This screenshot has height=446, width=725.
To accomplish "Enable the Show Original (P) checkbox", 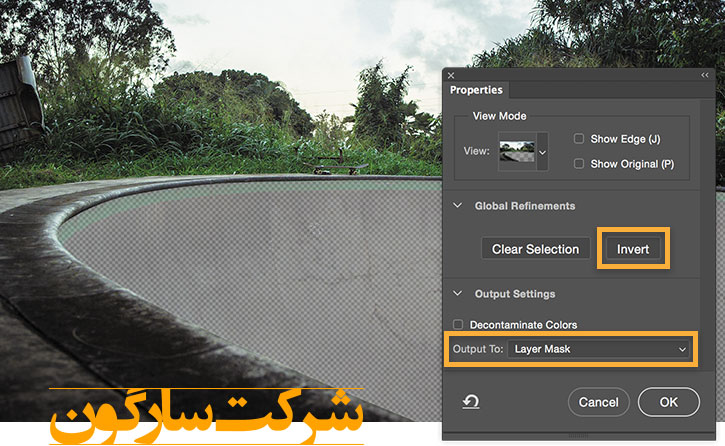I will (x=579, y=163).
